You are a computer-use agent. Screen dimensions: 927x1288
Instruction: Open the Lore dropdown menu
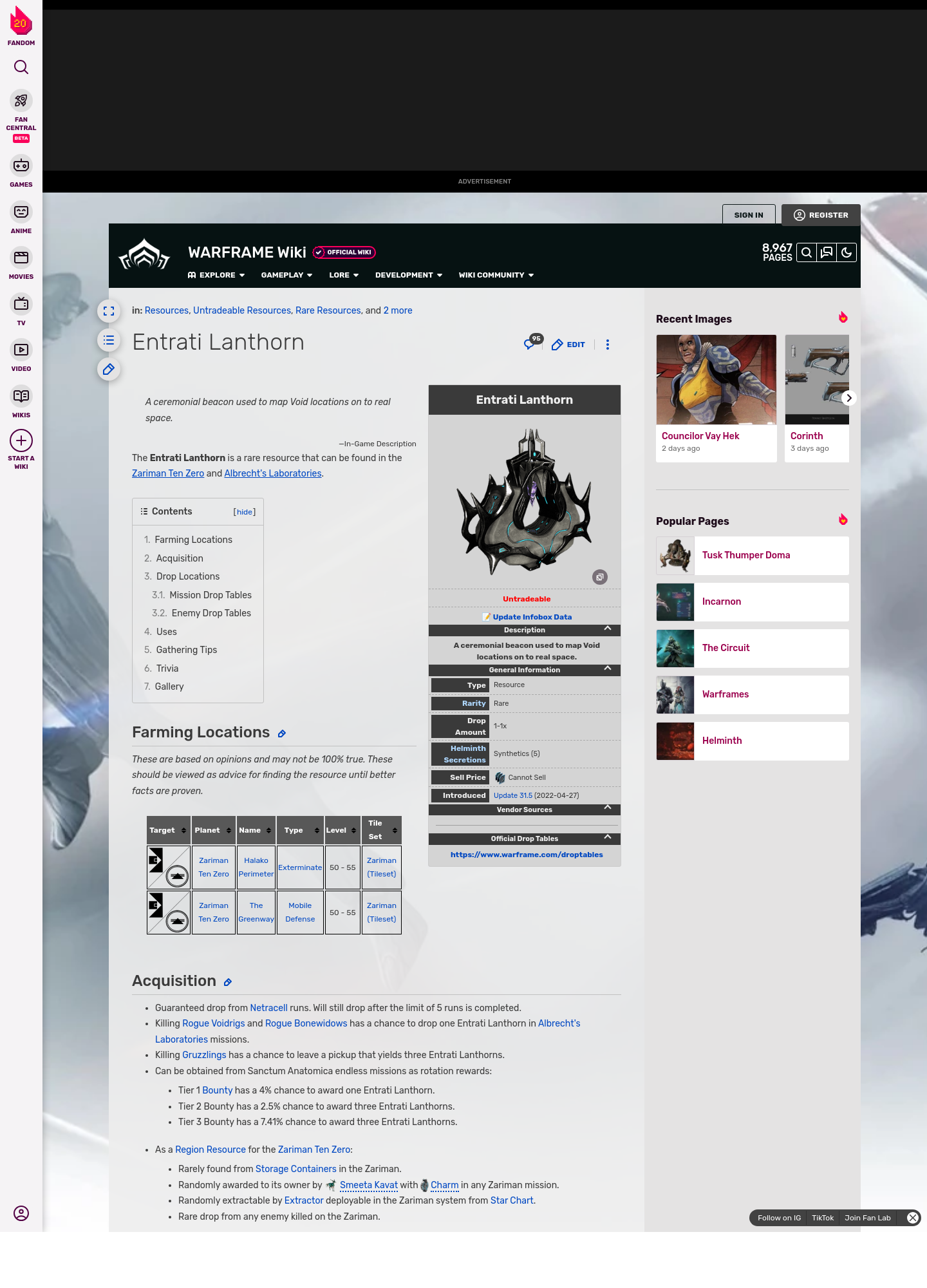click(344, 275)
